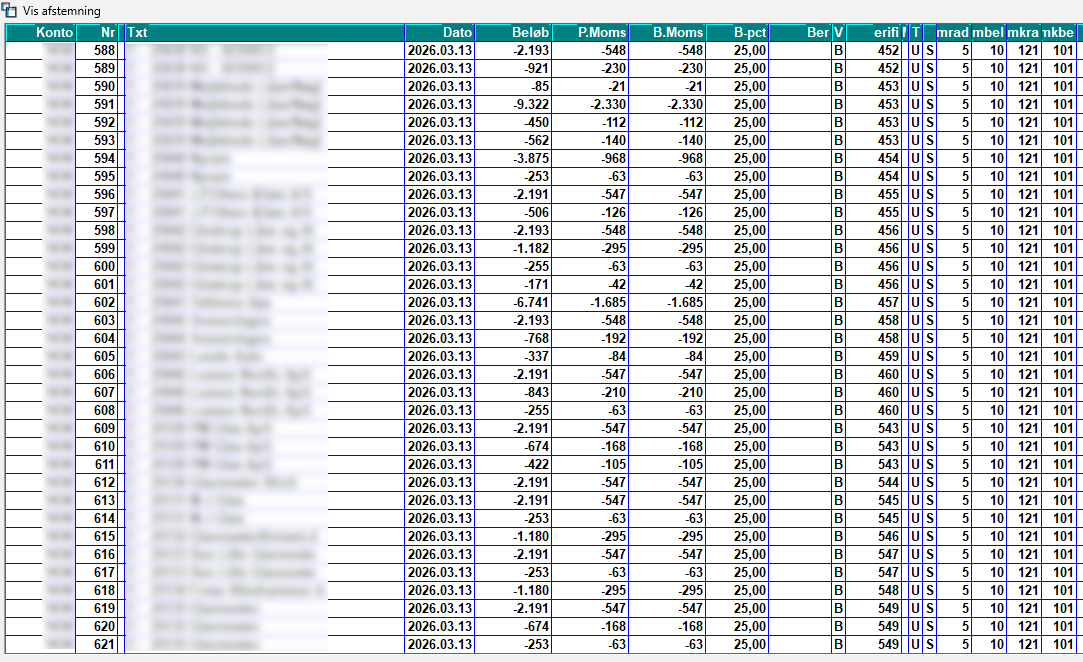Click Beløb value -85 in row 590
Viewport: 1083px width, 662px height.
(x=540, y=86)
